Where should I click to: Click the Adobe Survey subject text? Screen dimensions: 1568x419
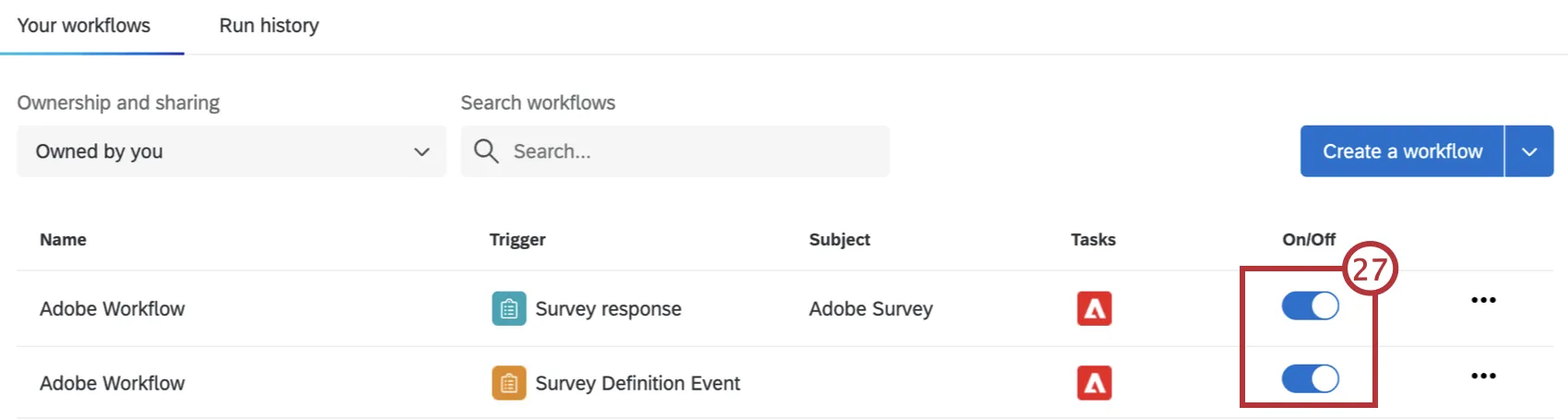point(871,309)
